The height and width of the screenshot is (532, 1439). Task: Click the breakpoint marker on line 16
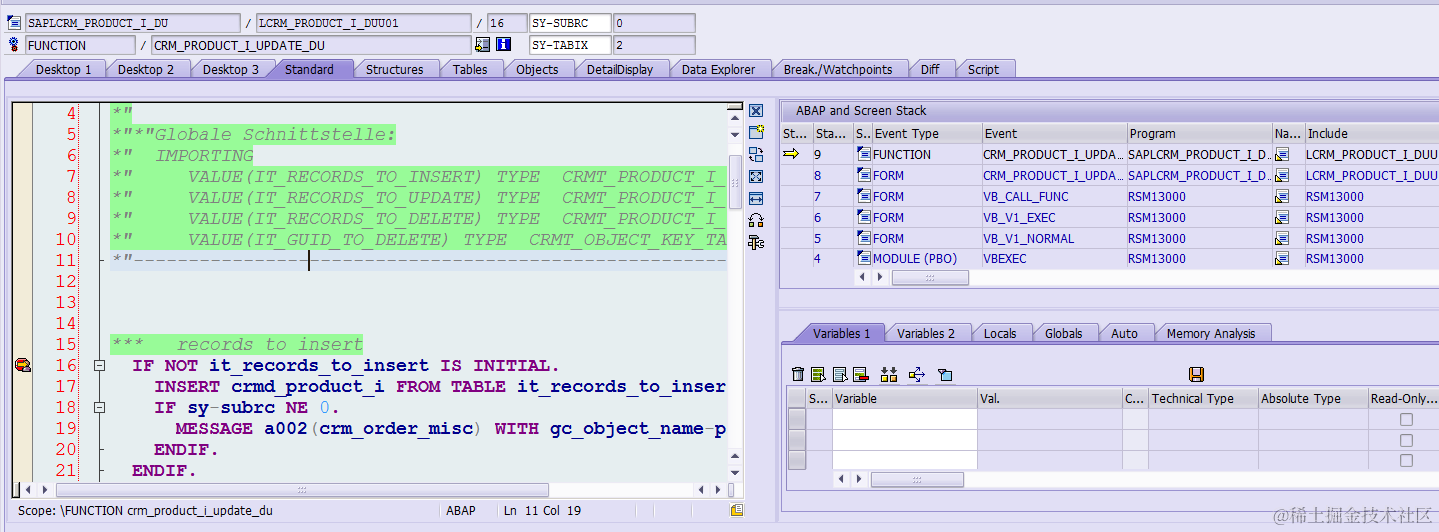tap(22, 366)
